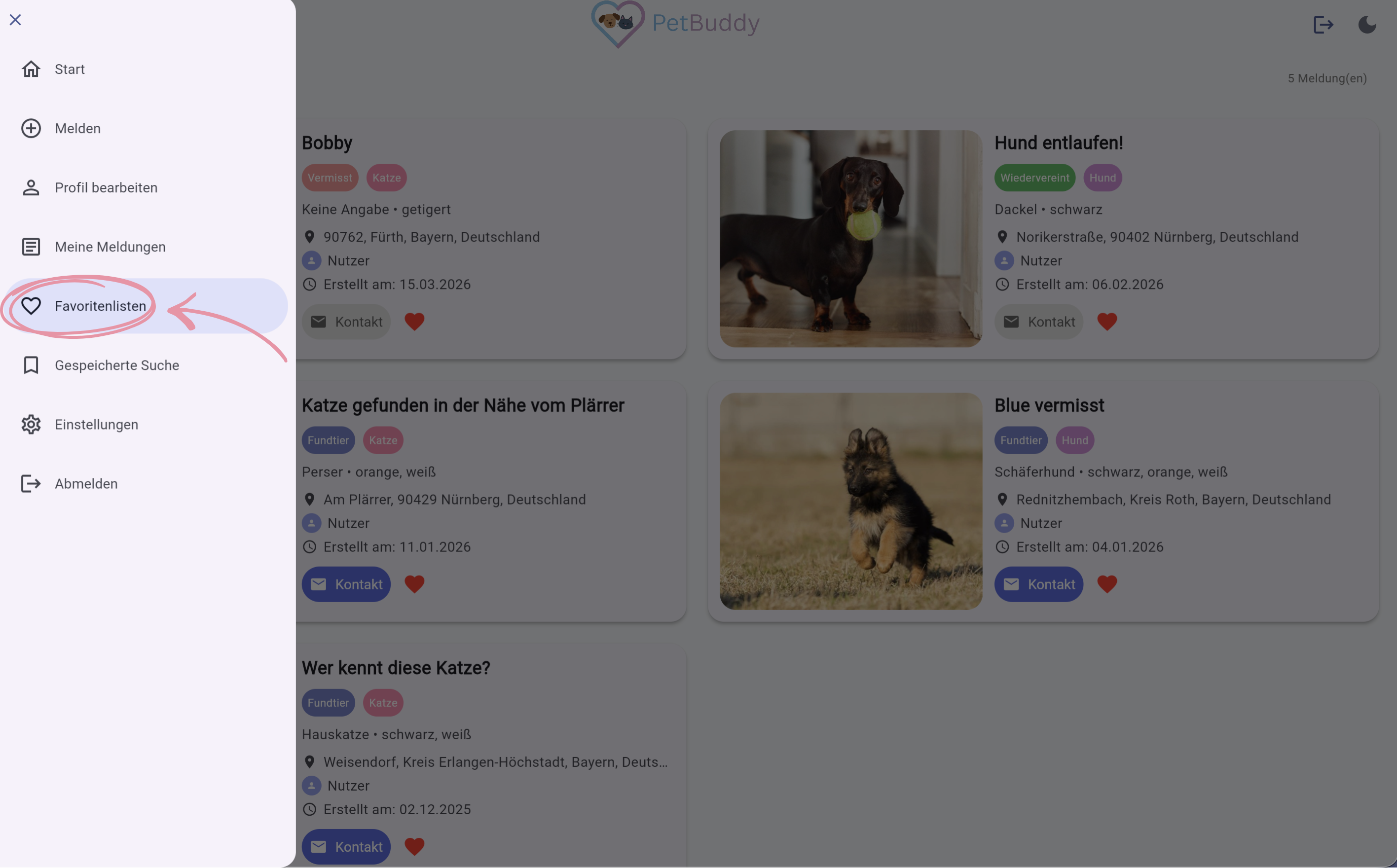Open the dachshund photo thumbnail
This screenshot has width=1397, height=868.
point(851,239)
